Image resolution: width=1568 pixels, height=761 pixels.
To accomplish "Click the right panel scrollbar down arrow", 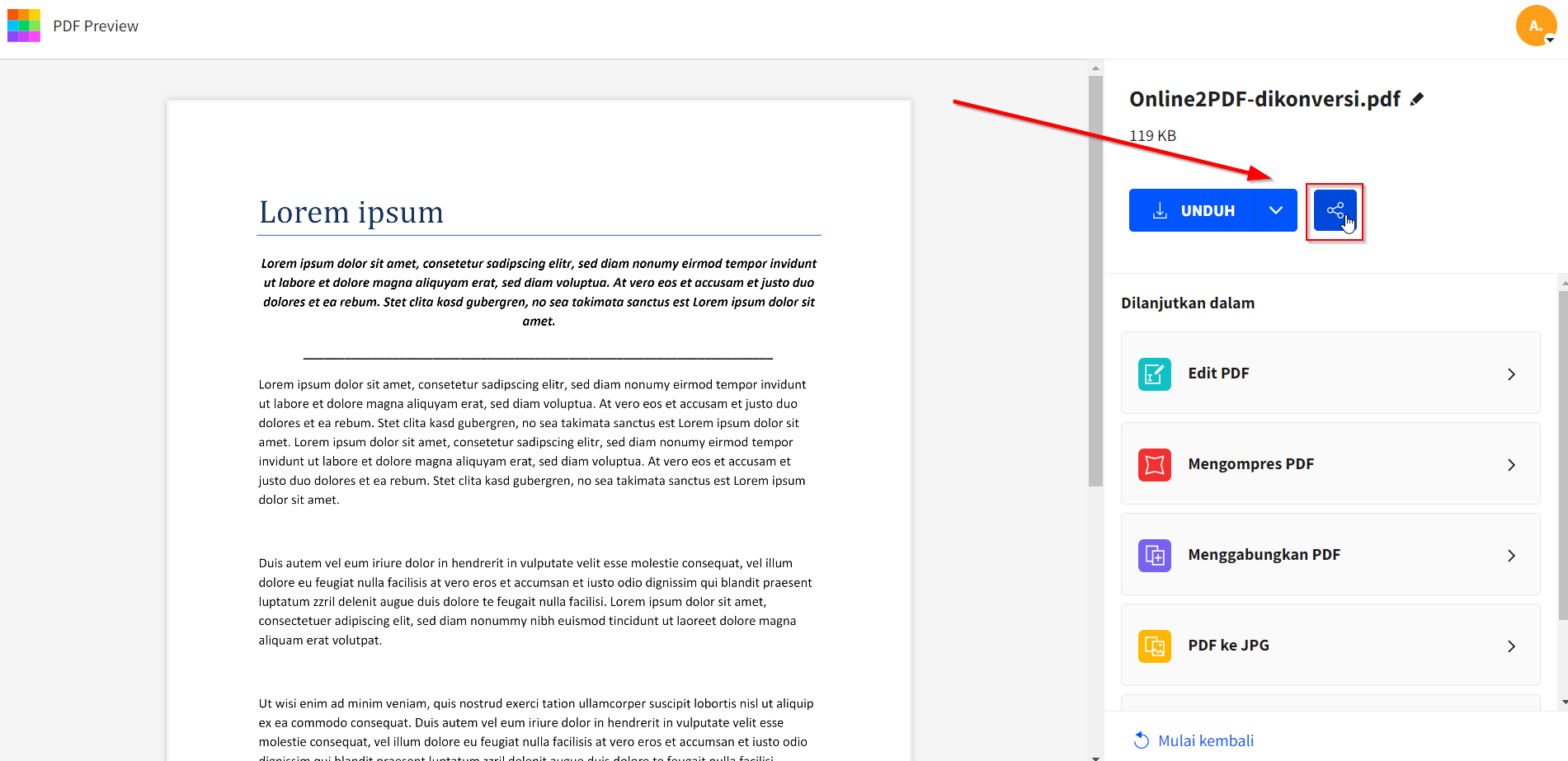I will [1563, 702].
